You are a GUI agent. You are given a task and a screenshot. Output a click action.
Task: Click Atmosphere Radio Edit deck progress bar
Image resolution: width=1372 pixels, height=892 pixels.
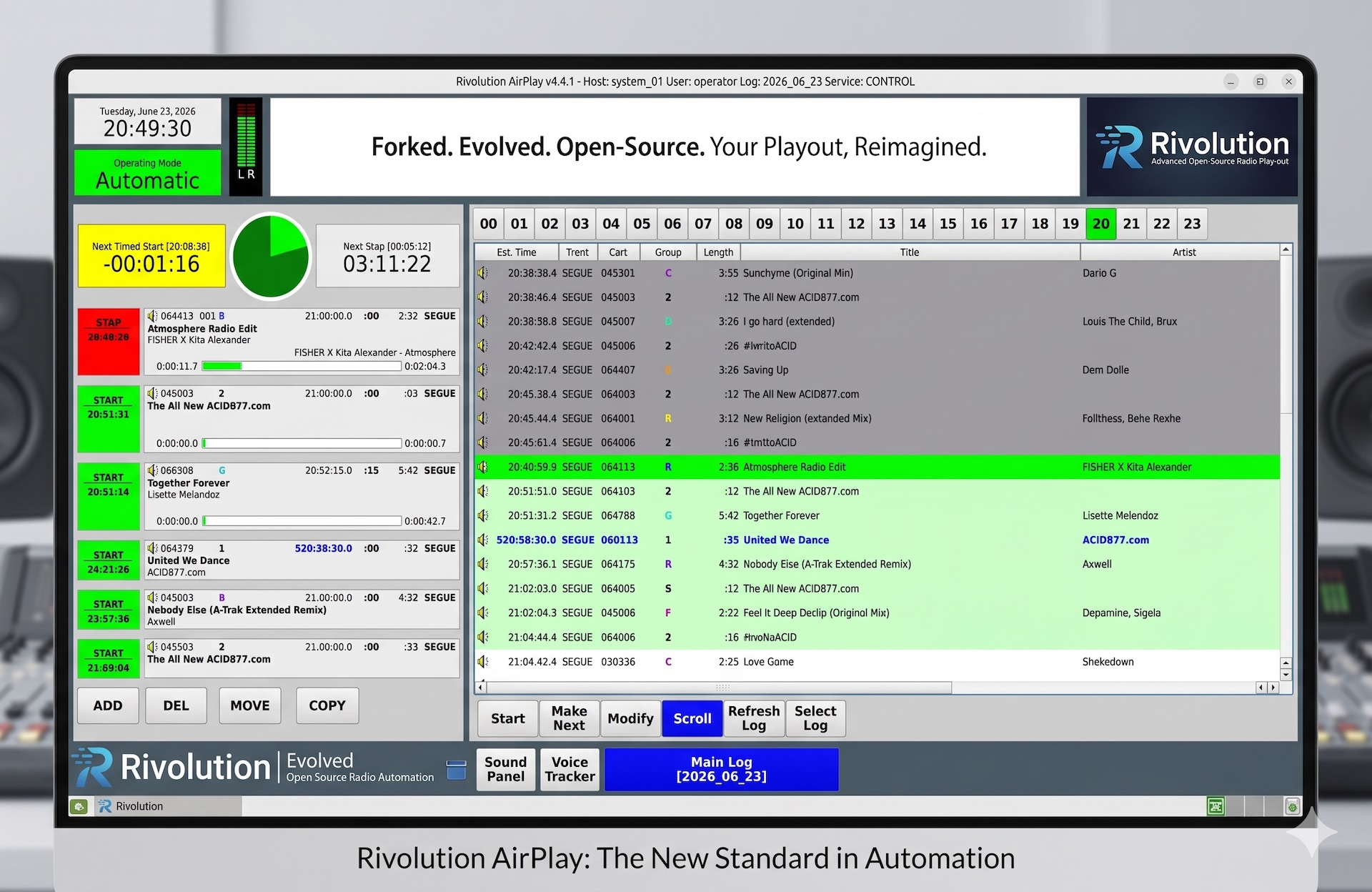pos(302,366)
